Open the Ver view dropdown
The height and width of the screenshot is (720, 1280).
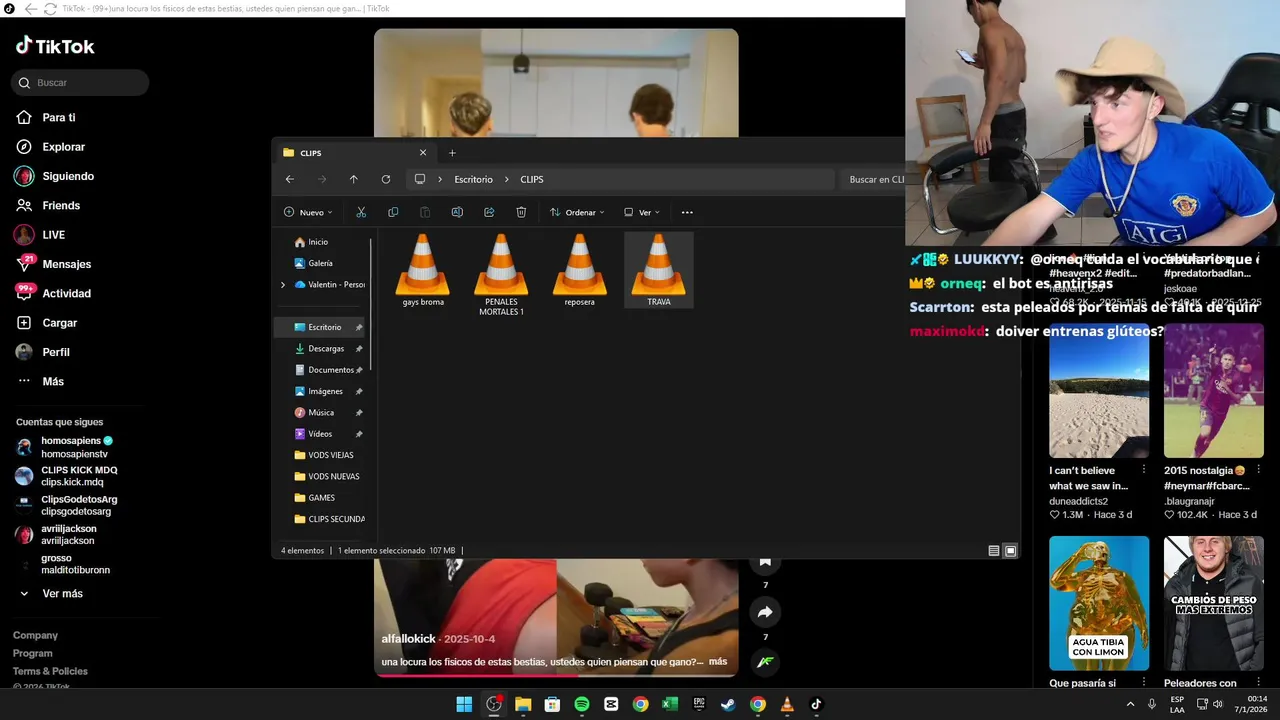pyautogui.click(x=642, y=212)
